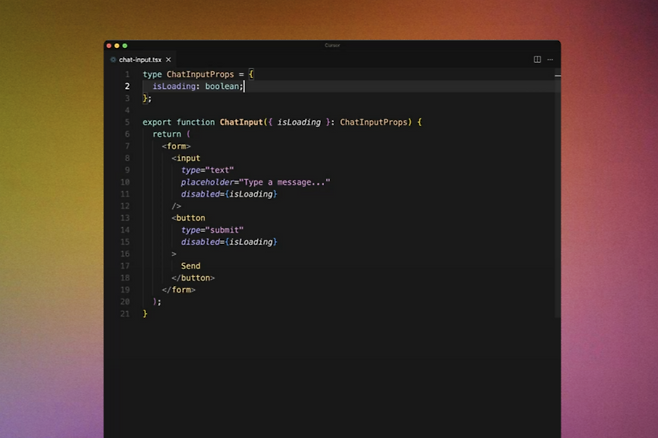Click the closing </button> tag
Screen dimensions: 658x438
tap(193, 277)
